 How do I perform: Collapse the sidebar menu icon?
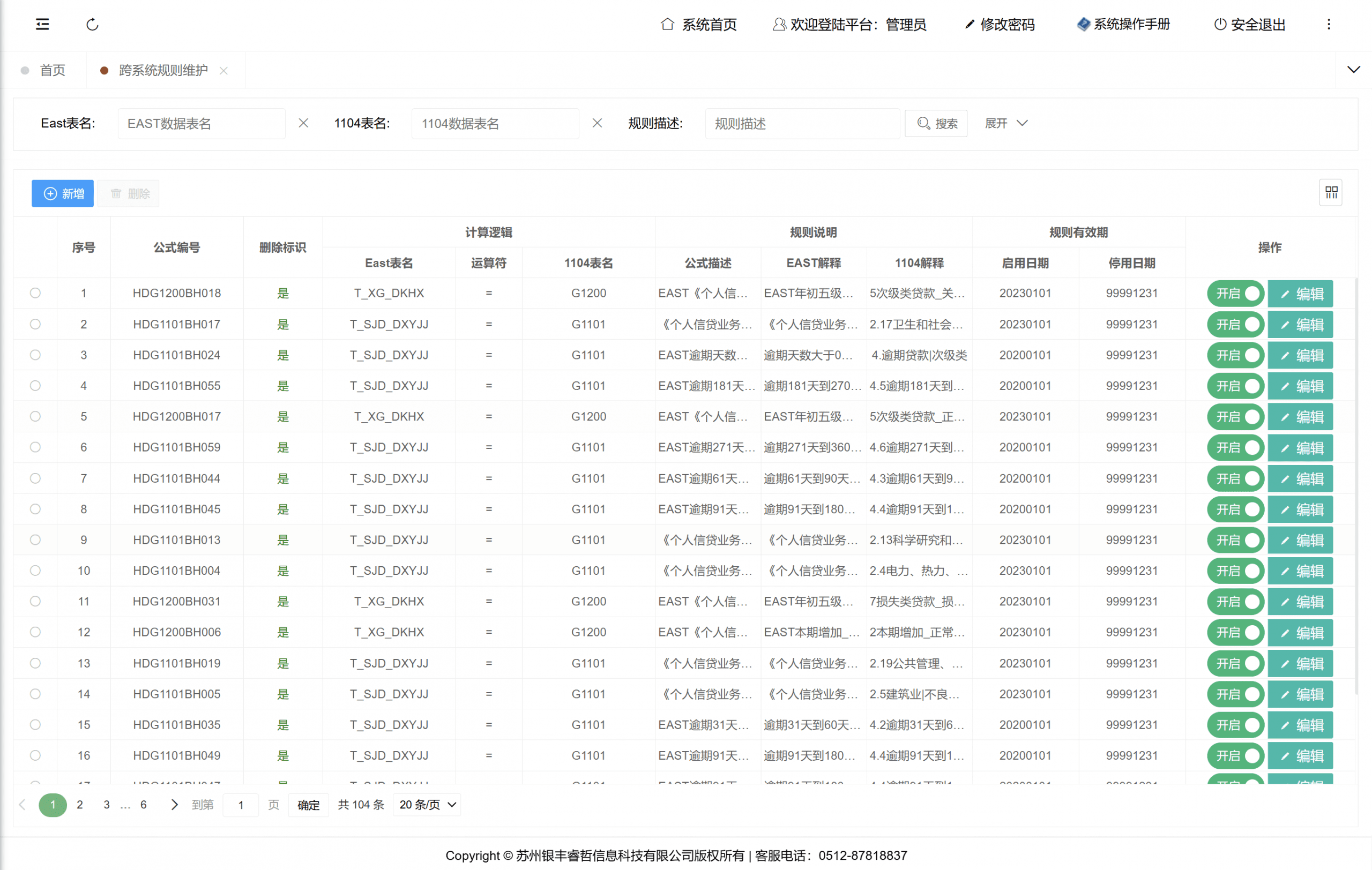(x=42, y=25)
